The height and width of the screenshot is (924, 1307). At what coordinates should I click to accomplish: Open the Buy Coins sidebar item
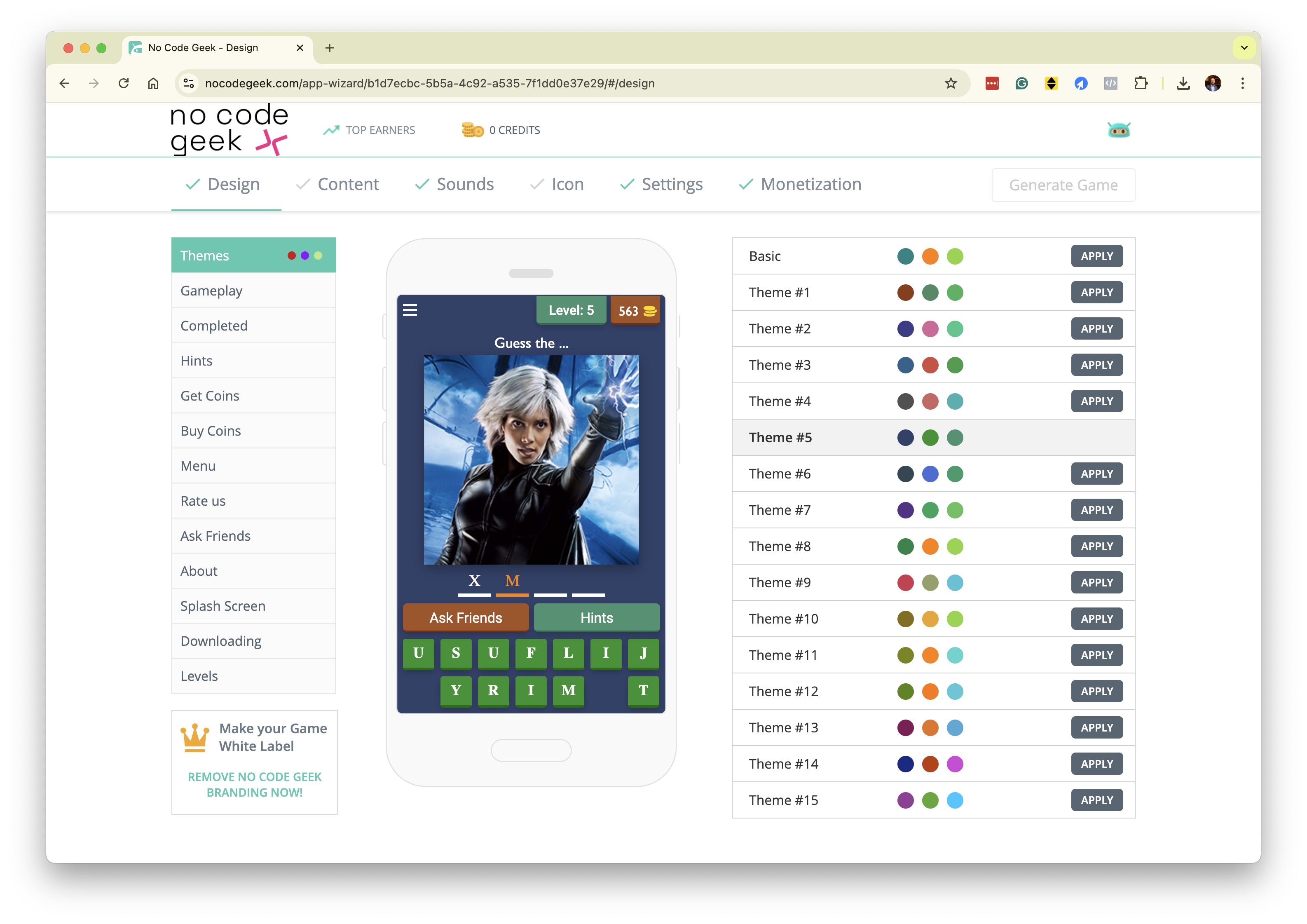click(x=253, y=430)
